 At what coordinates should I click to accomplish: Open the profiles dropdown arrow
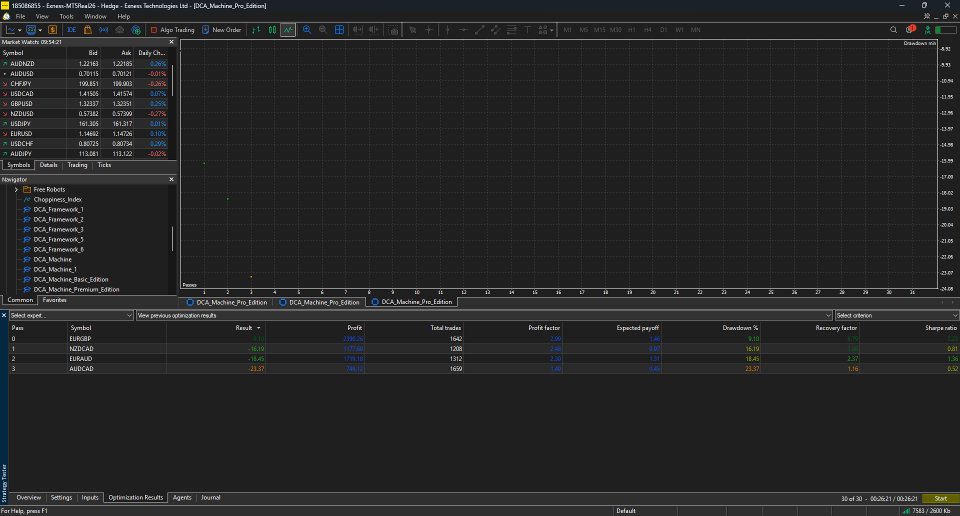[40, 29]
